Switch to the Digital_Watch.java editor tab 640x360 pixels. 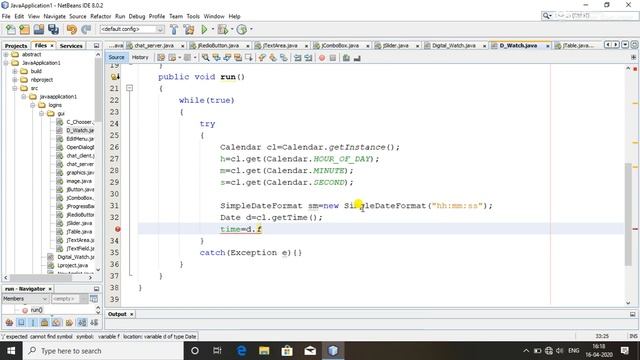(x=453, y=46)
